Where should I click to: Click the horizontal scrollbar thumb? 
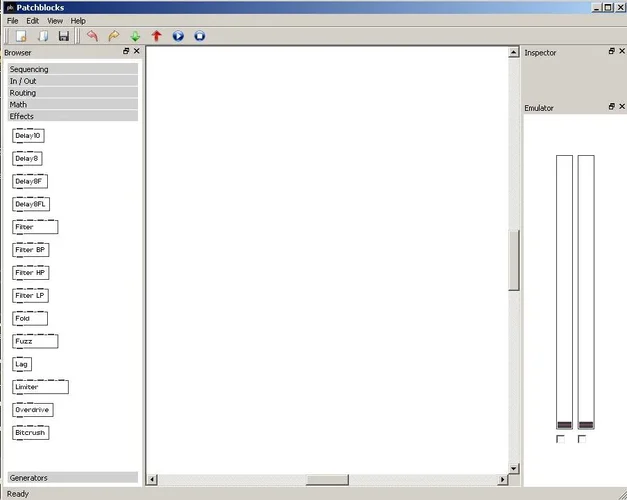point(327,479)
